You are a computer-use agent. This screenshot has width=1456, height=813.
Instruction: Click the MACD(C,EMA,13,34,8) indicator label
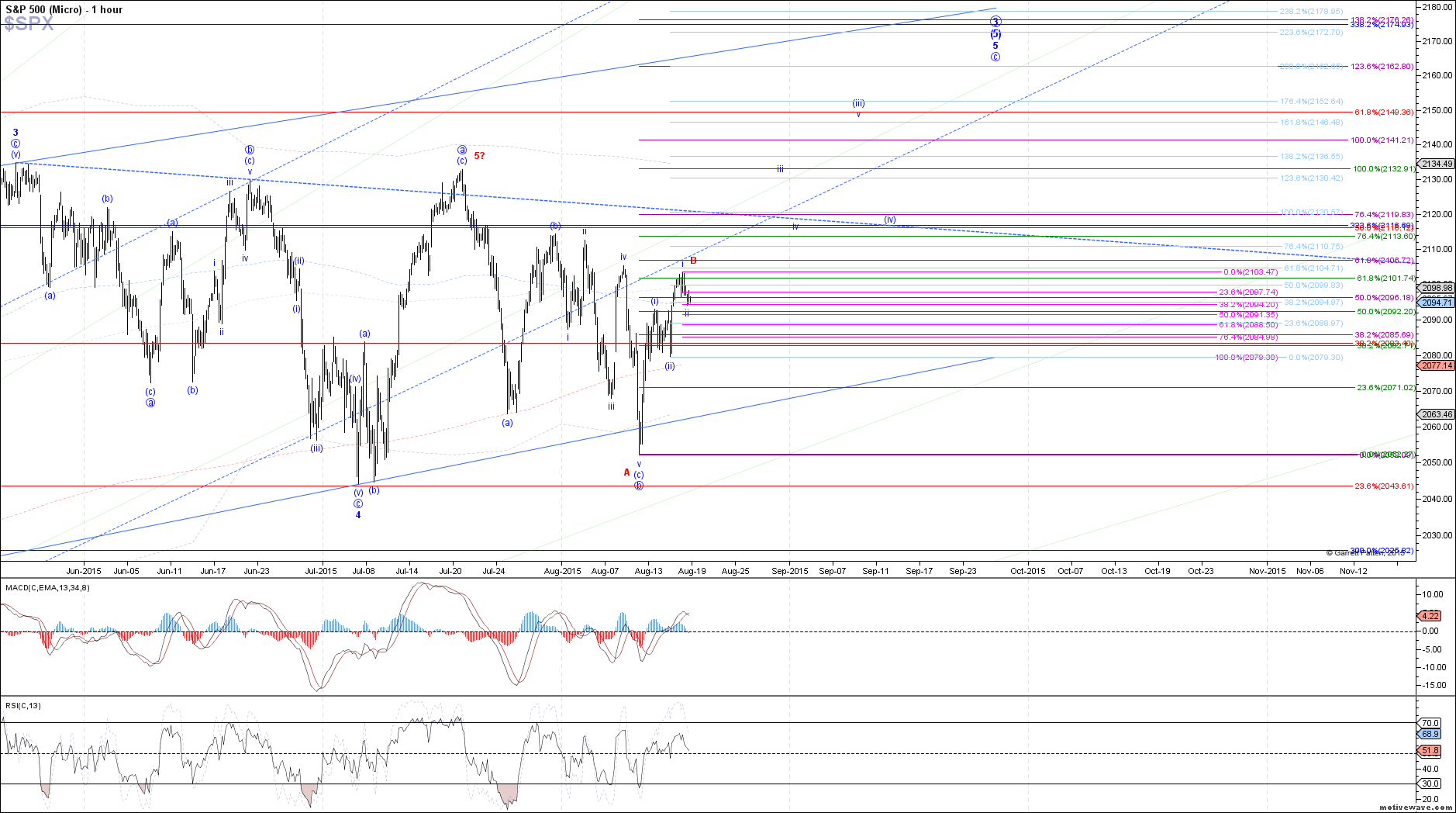pyautogui.click(x=47, y=587)
